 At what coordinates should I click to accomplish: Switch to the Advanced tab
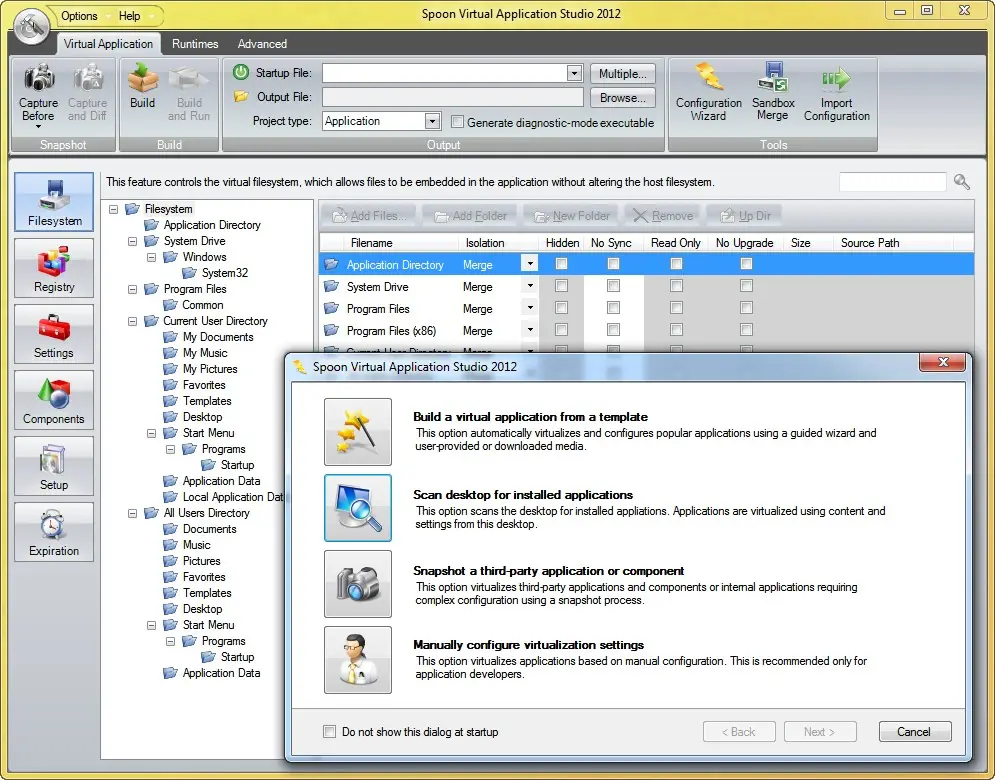point(262,44)
